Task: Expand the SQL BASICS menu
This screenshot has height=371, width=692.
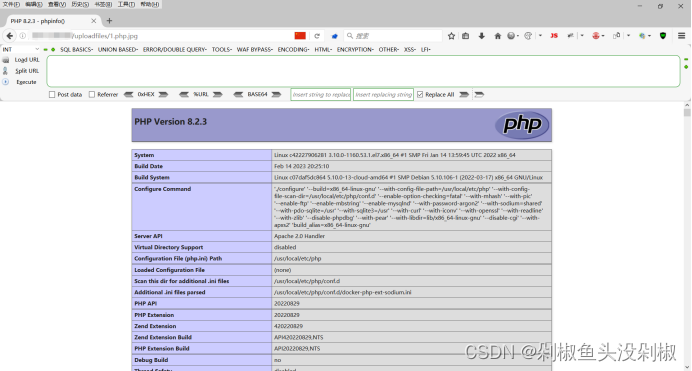Action: point(76,49)
